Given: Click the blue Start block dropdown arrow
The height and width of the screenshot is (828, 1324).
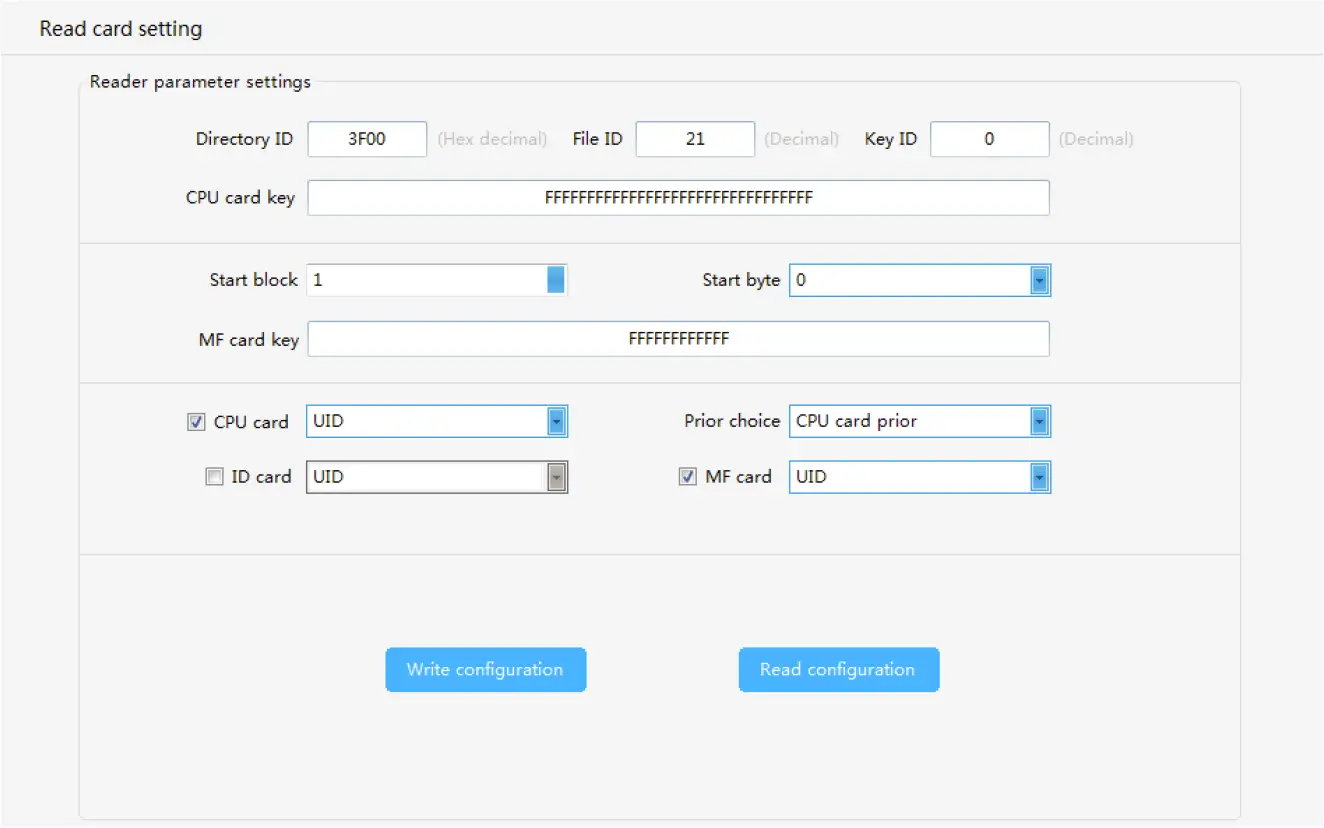Looking at the screenshot, I should 556,280.
